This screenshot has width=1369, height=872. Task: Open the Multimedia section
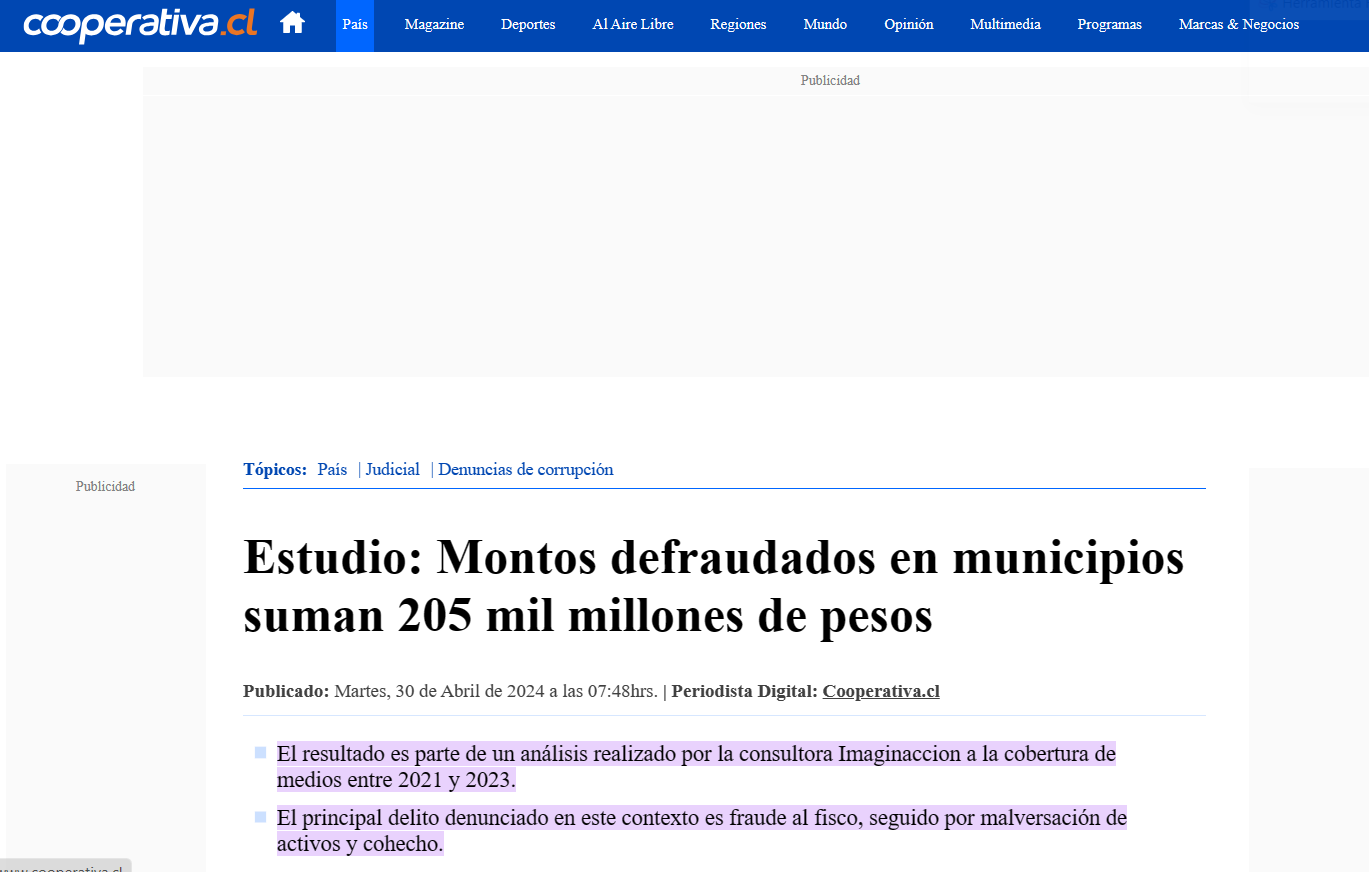(x=1005, y=25)
